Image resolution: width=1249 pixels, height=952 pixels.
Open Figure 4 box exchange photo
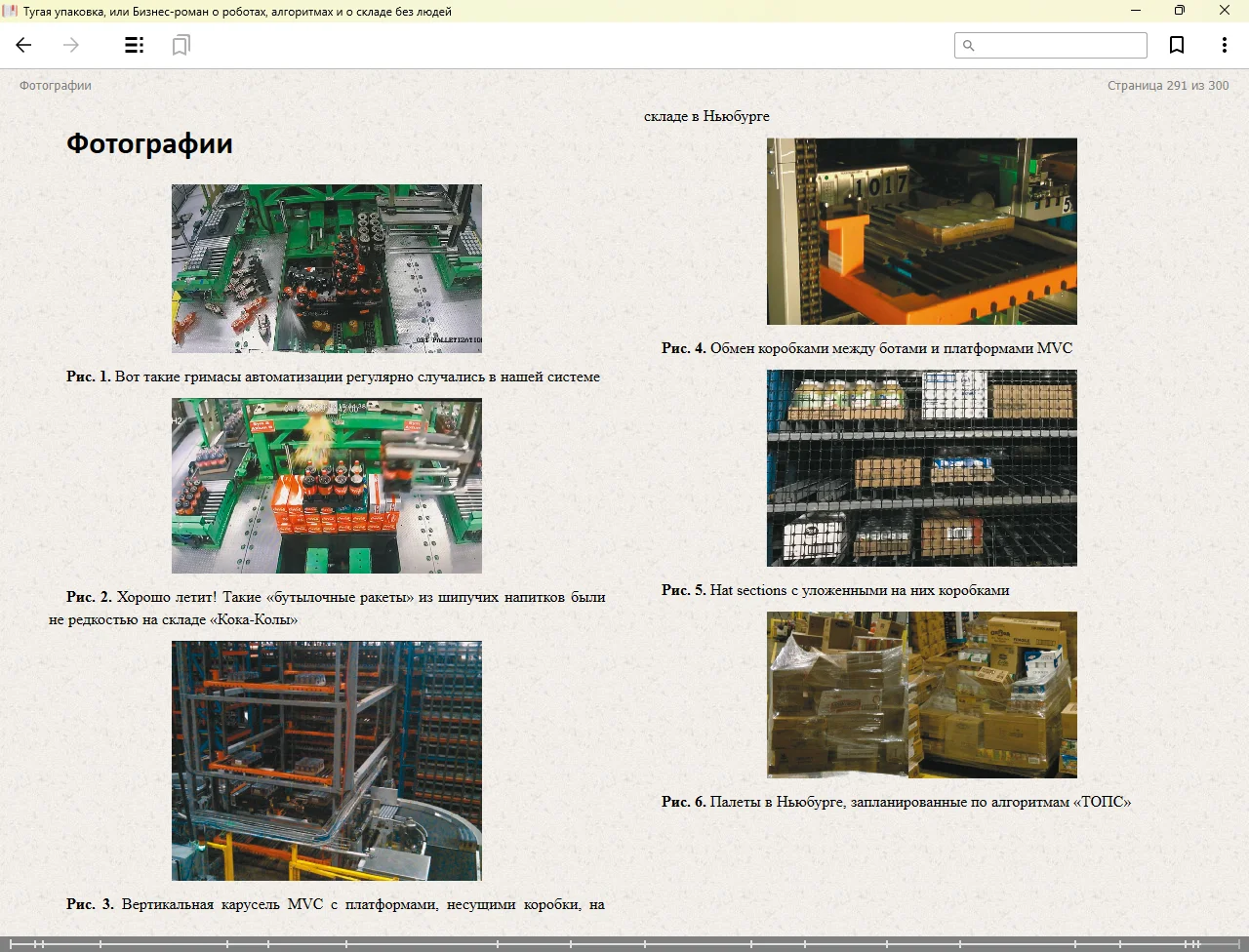coord(922,231)
